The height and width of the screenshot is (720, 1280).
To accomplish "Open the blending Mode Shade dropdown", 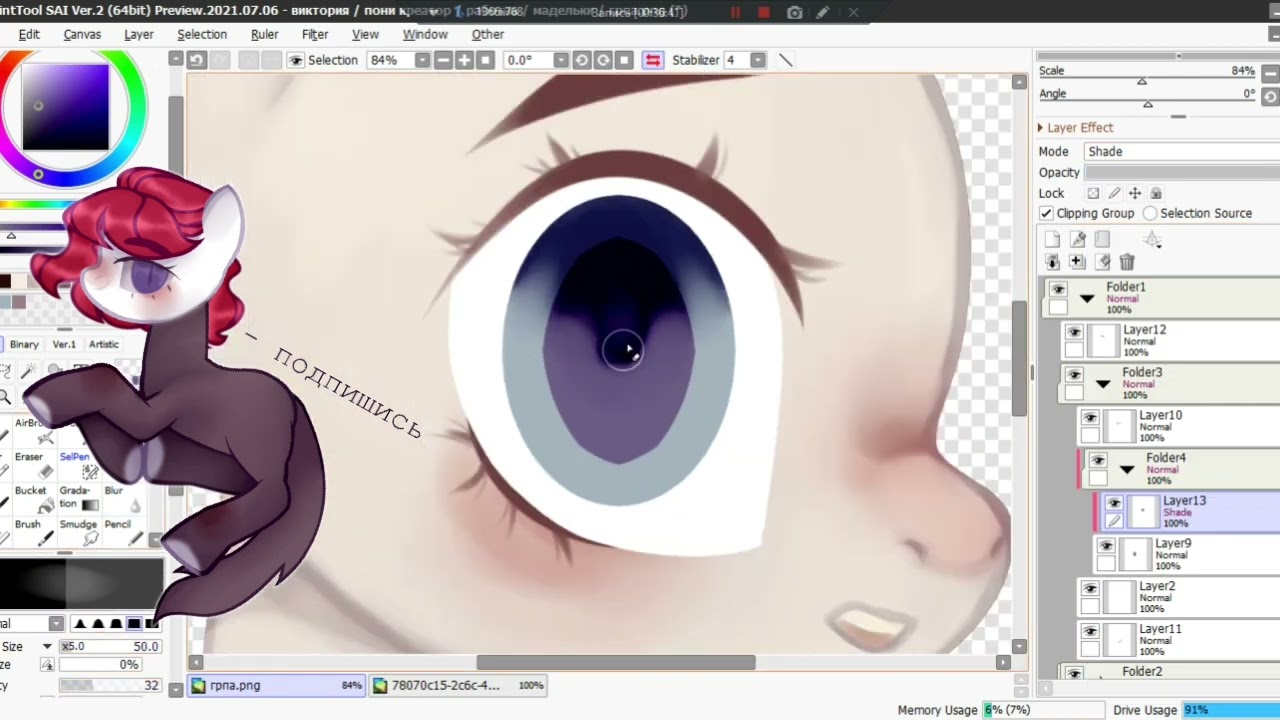I will tap(1181, 151).
